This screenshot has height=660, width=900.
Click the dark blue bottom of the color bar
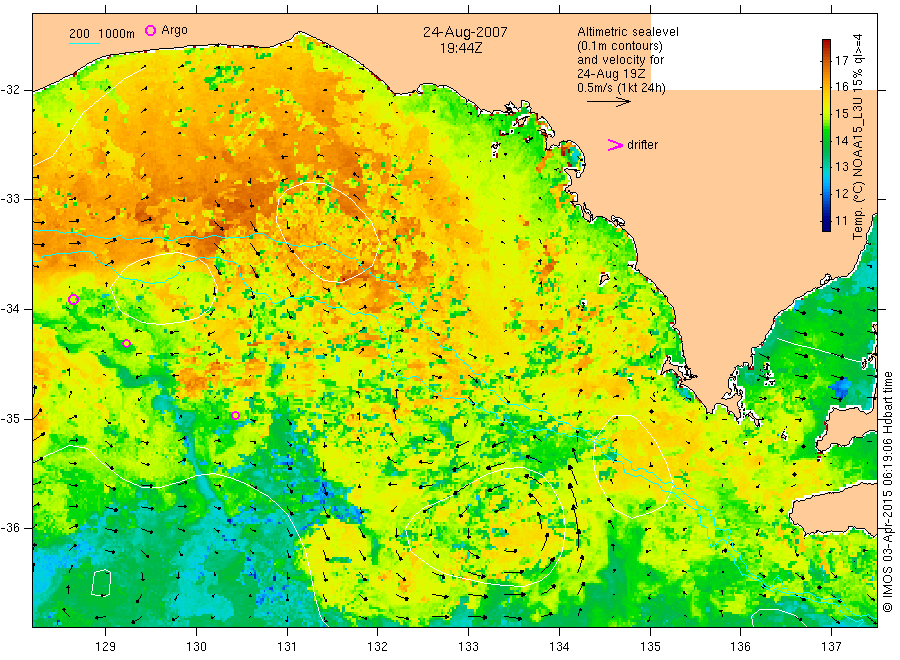tap(826, 226)
